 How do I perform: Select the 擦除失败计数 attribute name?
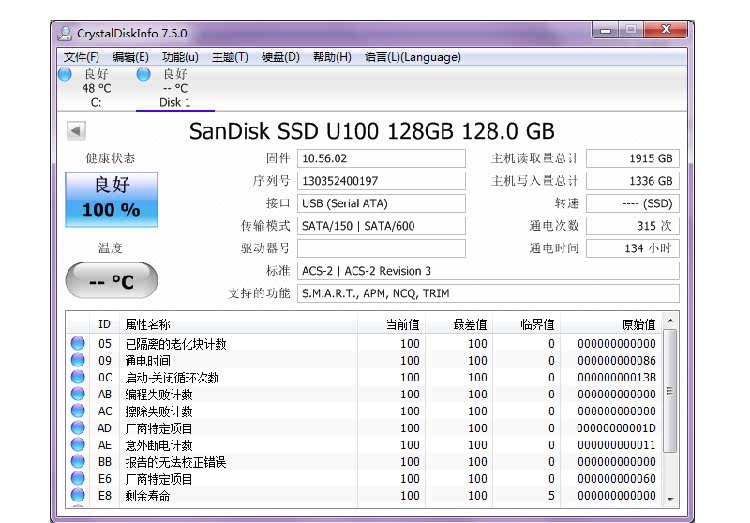(159, 411)
